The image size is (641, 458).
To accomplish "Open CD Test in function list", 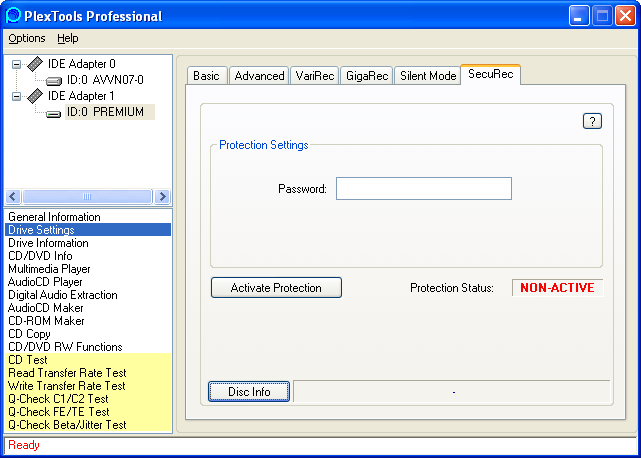I will [x=88, y=360].
